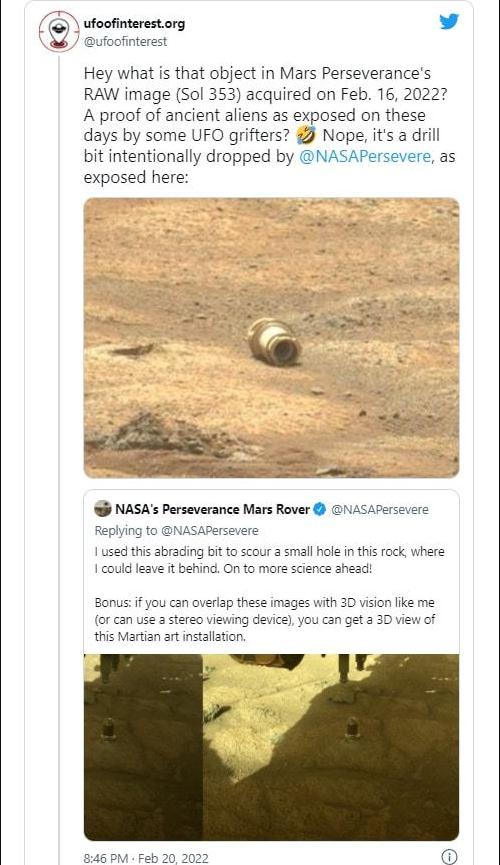Click Replying to @NASAPersevere text

click(177, 531)
